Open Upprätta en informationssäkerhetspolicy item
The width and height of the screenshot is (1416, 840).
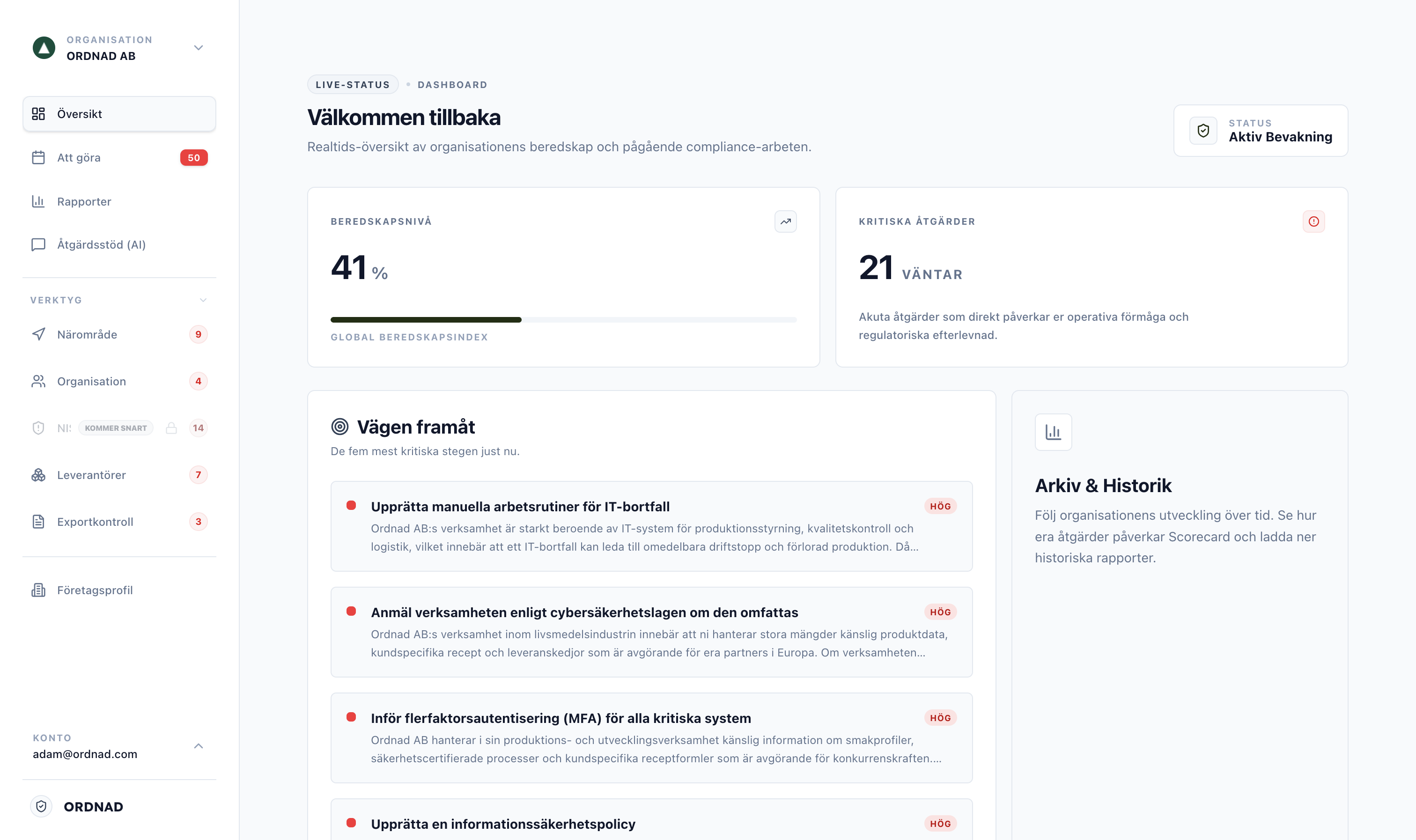651,819
